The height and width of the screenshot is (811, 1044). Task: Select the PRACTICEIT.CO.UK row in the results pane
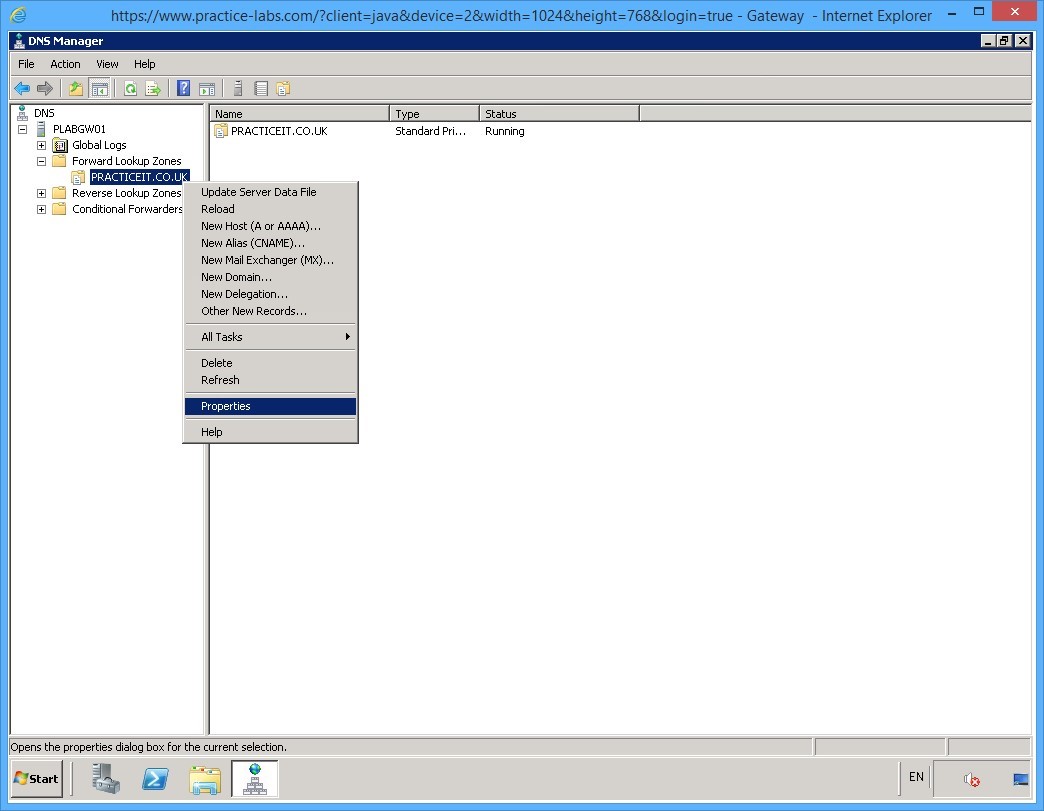(x=277, y=131)
